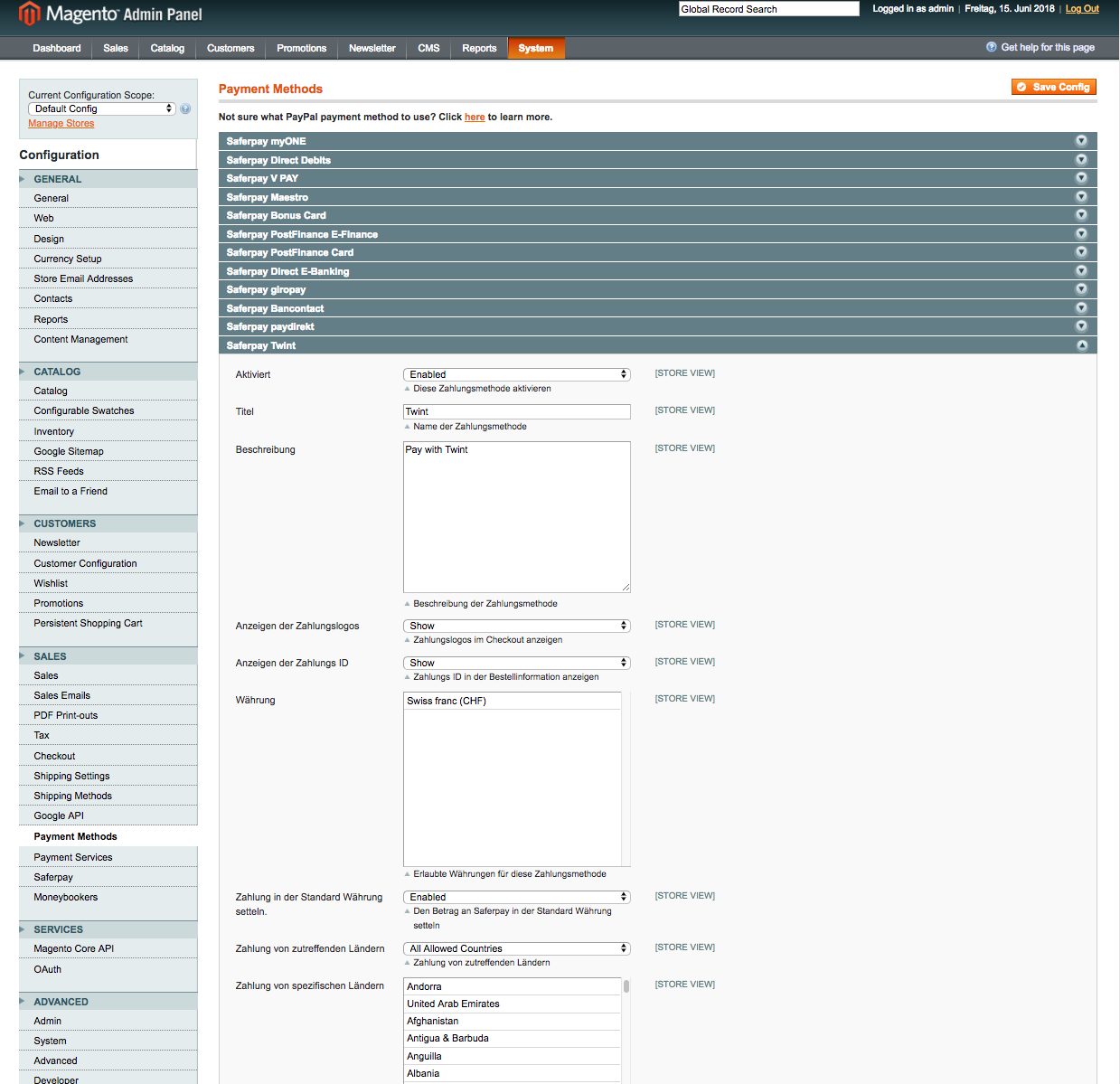Click the help icon beside scope selector

click(x=185, y=108)
